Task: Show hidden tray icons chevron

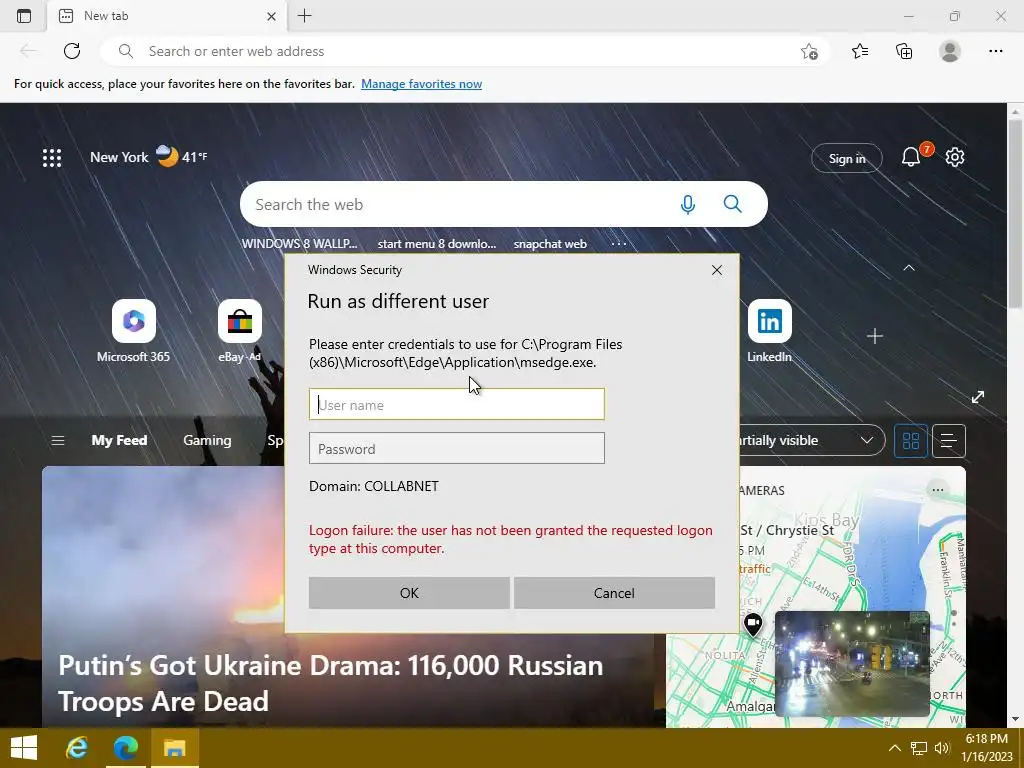Action: (895, 748)
